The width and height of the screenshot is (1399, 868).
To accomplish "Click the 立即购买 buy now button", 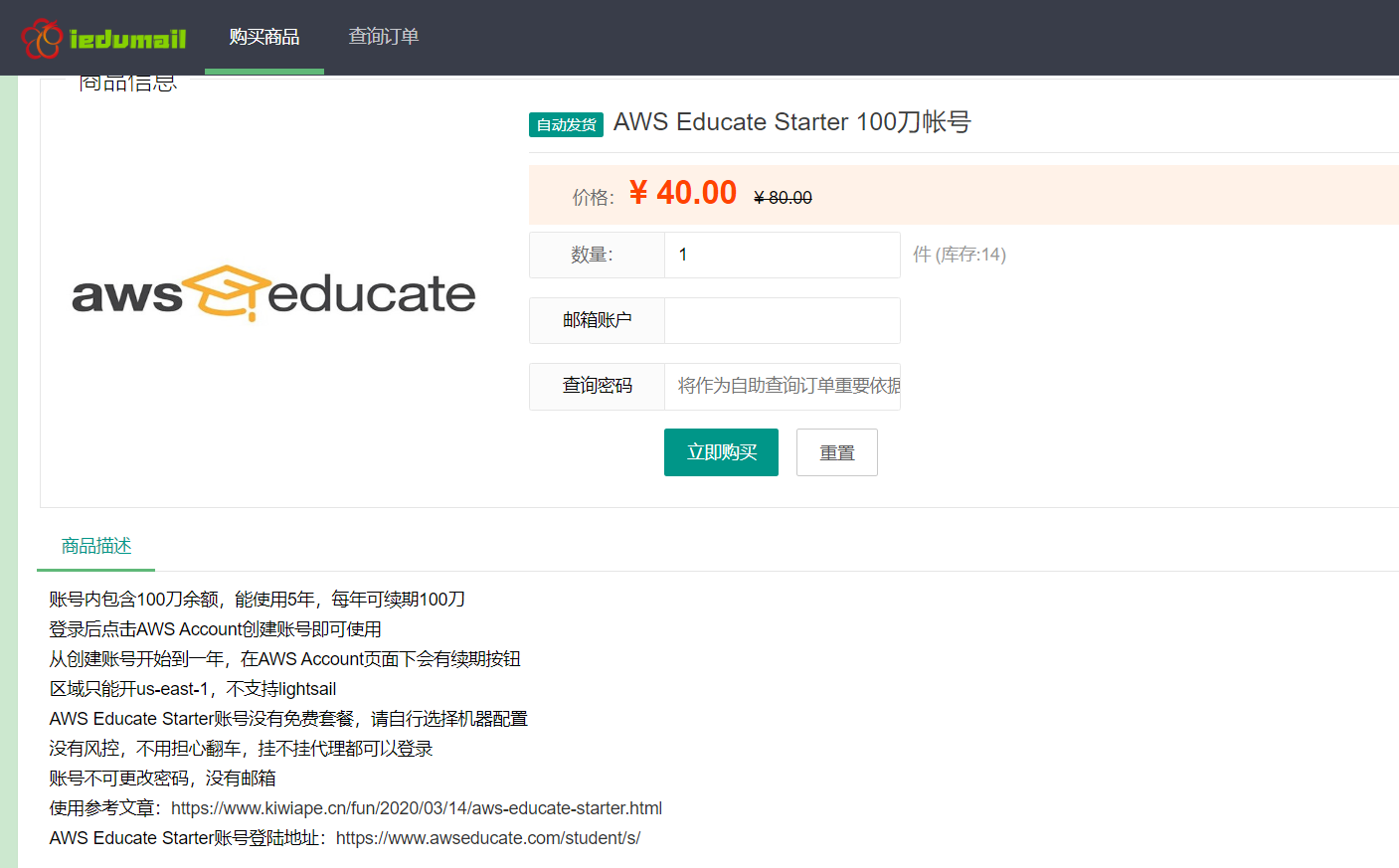I will click(722, 452).
